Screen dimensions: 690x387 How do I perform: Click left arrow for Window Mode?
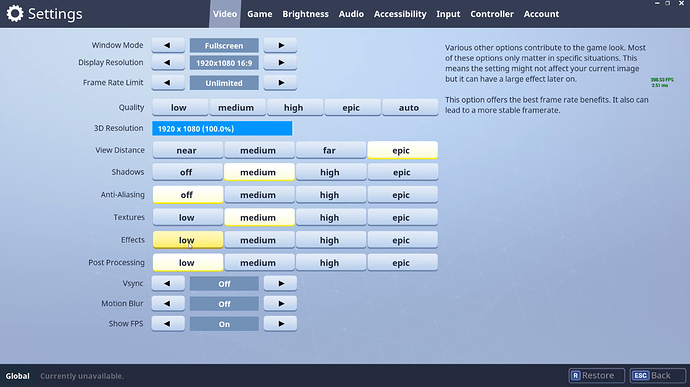[168, 45]
